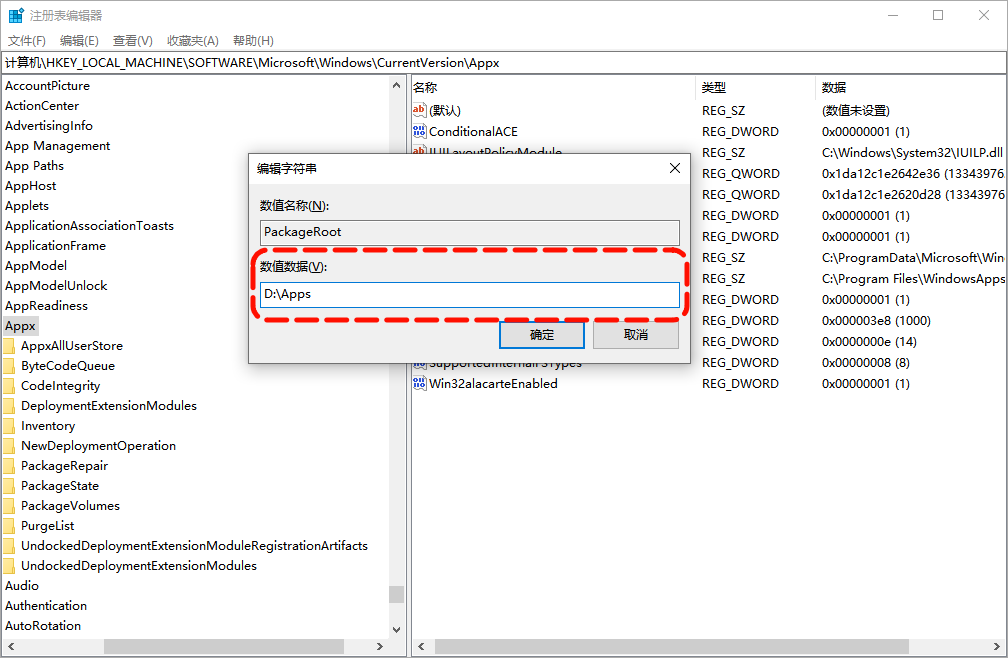Select the ConditionalACE DWORD icon
1008x658 pixels.
419,131
